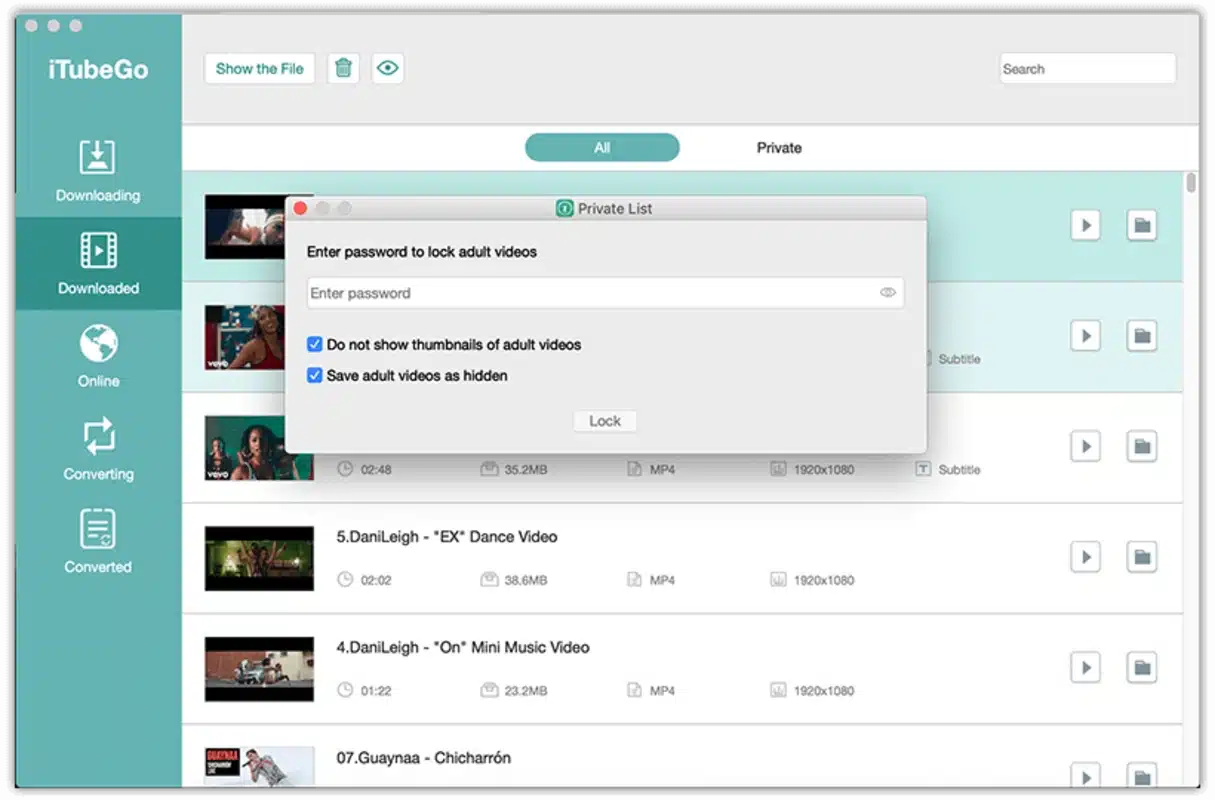Click thumbnail of Guaynaa - Chicharrón

point(259,767)
